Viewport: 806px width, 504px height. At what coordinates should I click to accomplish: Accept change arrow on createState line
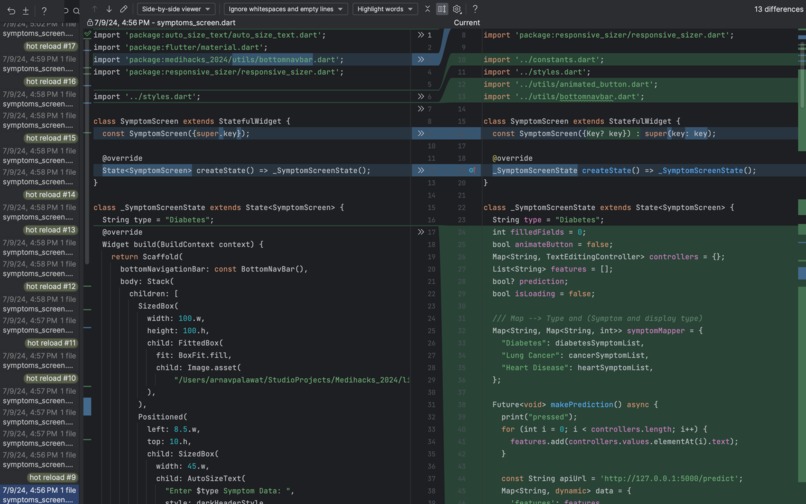(420, 171)
